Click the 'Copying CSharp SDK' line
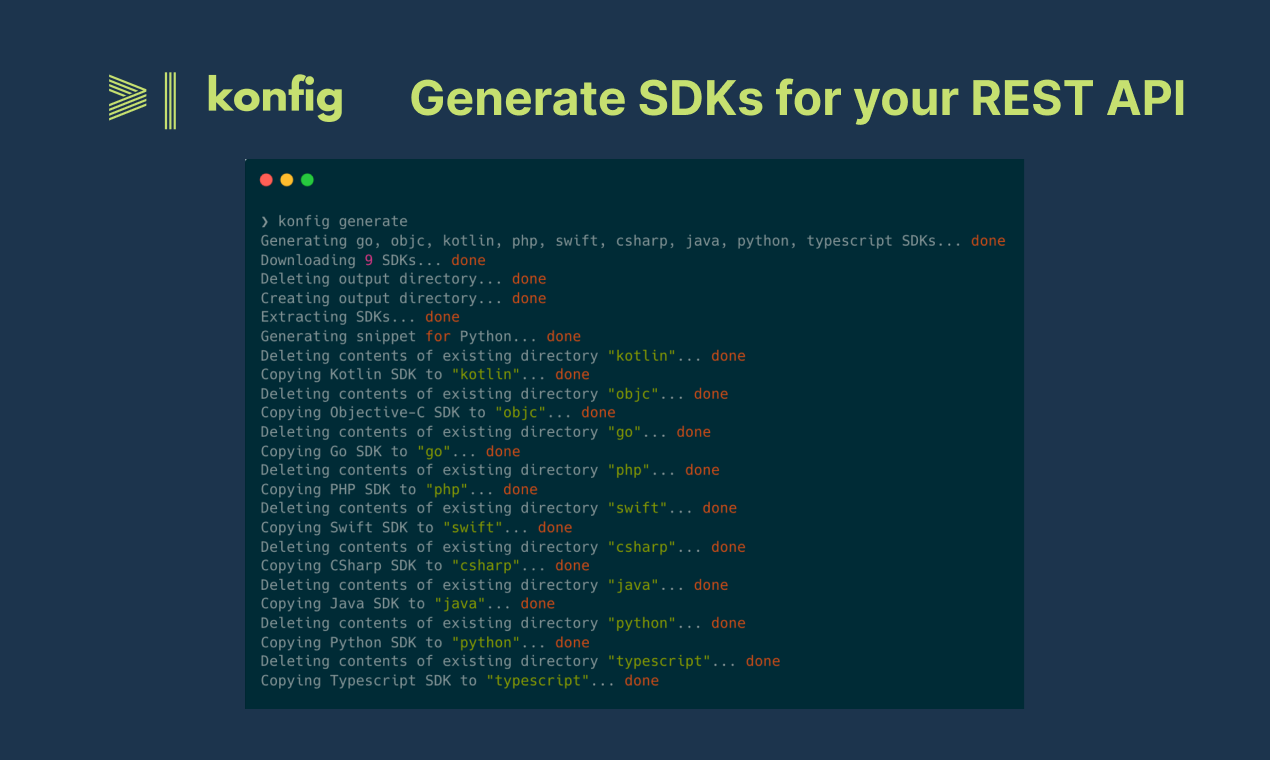Screen dimensions: 1270x760 pos(425,566)
